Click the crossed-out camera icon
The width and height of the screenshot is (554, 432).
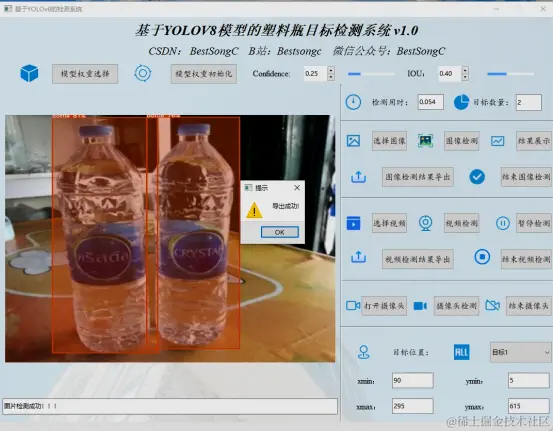coord(493,305)
